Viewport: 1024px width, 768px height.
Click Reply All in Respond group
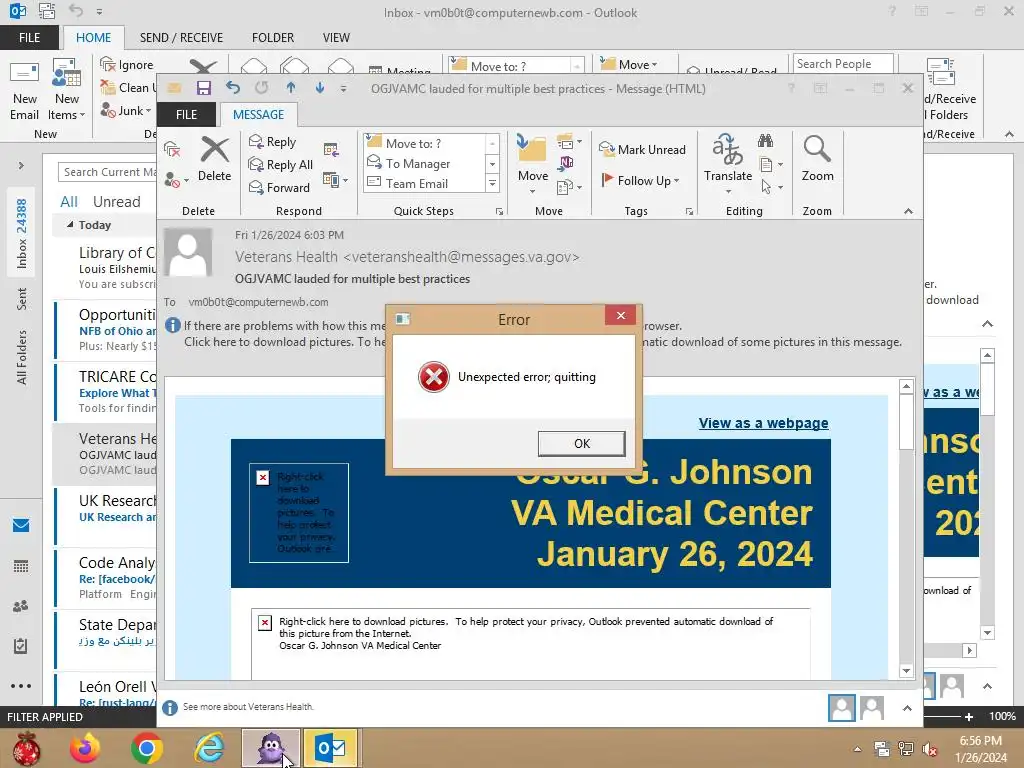click(x=281, y=165)
